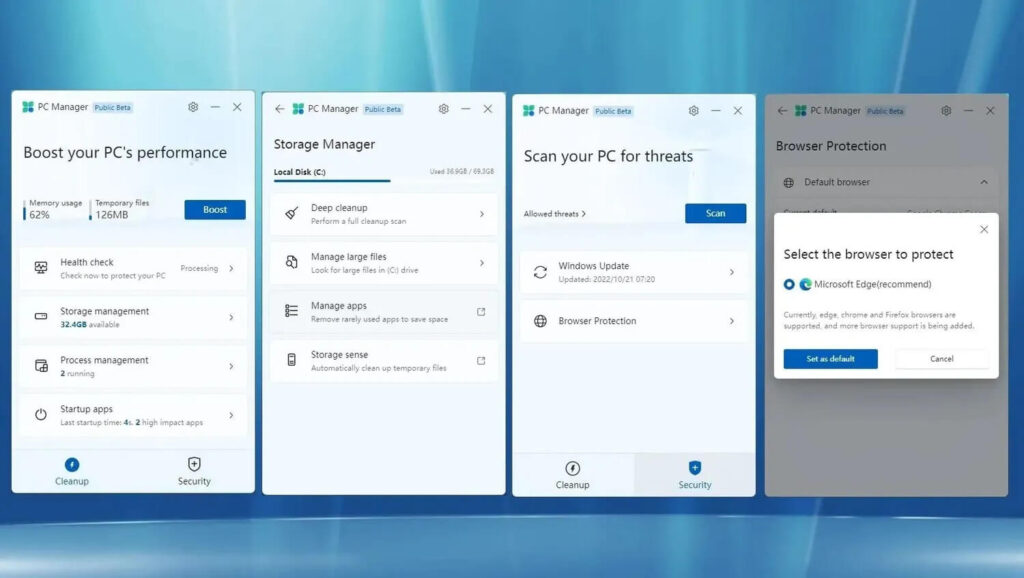Switch to Cleanup tab in Scan window
This screenshot has width=1024, height=578.
(572, 474)
